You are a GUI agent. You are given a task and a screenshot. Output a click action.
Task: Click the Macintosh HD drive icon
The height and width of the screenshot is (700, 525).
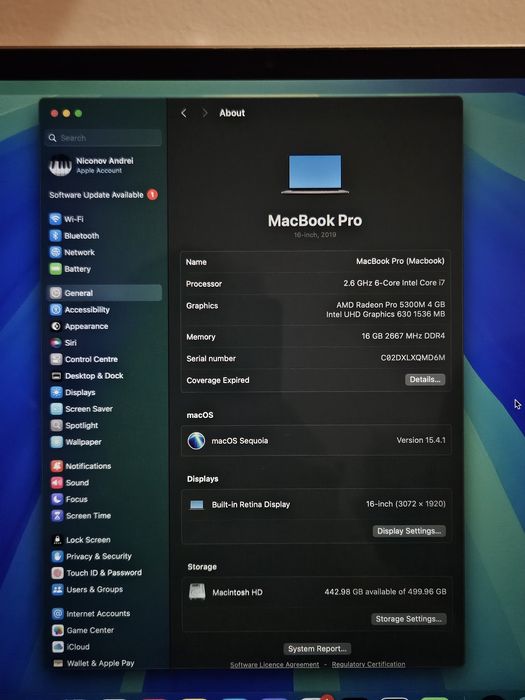(x=197, y=592)
